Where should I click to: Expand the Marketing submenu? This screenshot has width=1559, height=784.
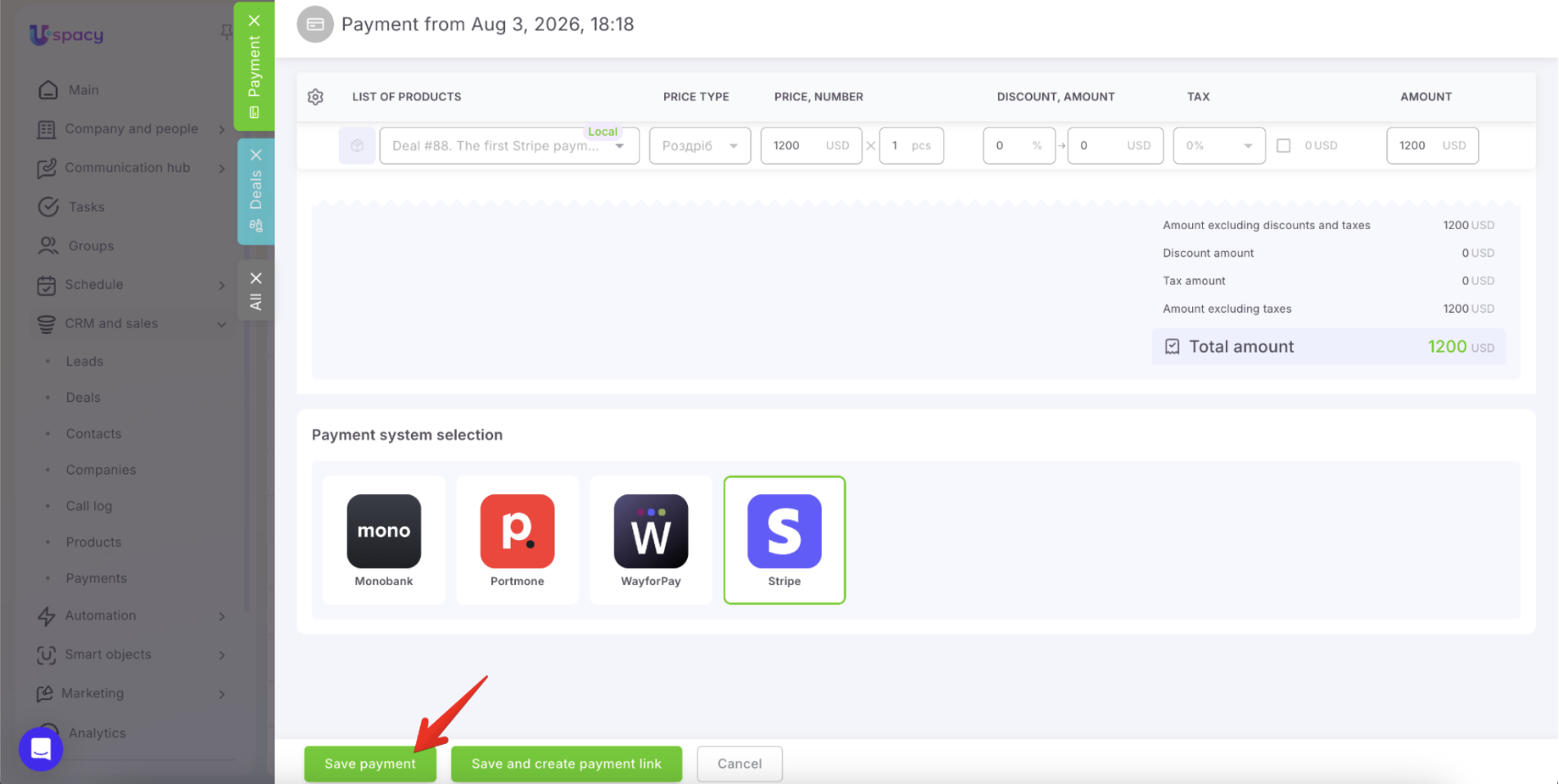(x=222, y=694)
